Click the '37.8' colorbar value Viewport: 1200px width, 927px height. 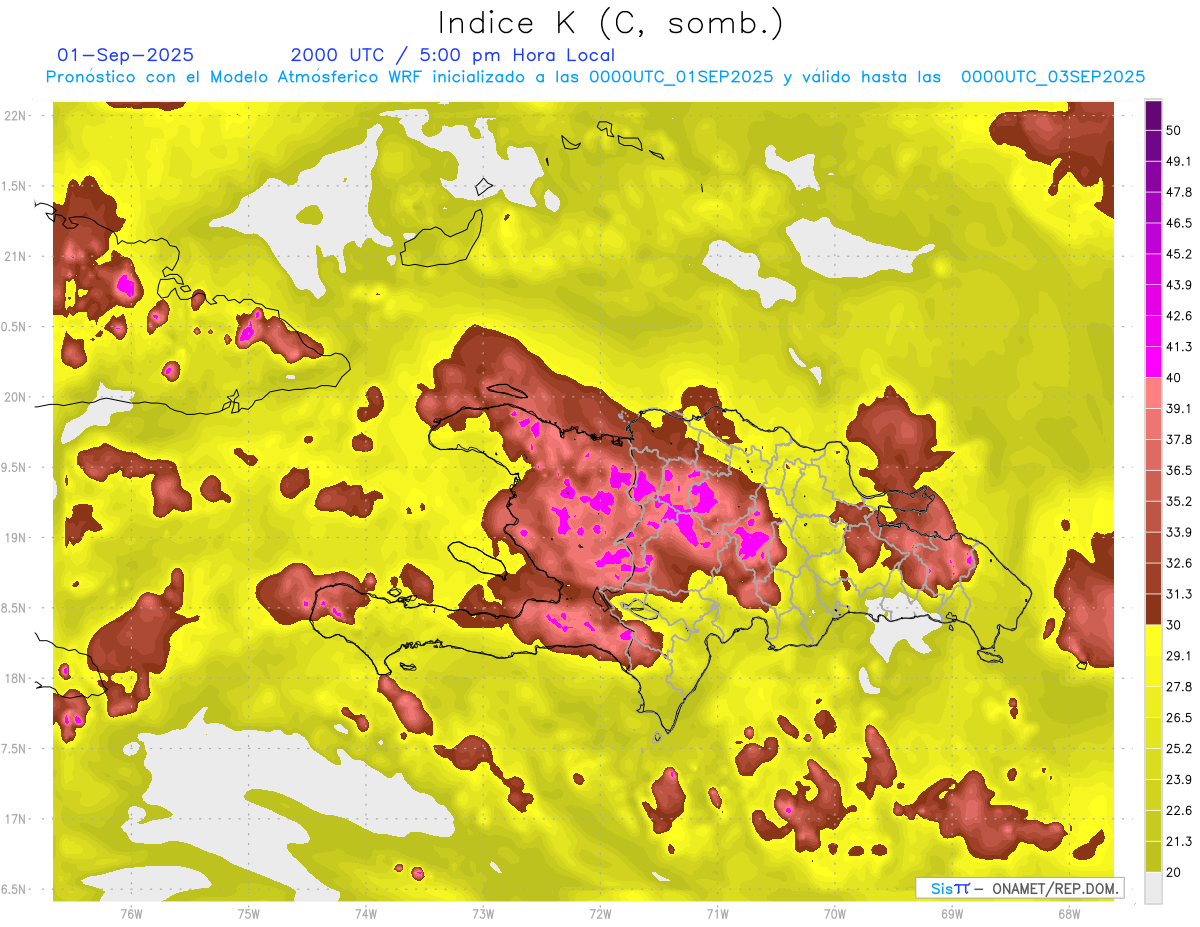point(1179,439)
